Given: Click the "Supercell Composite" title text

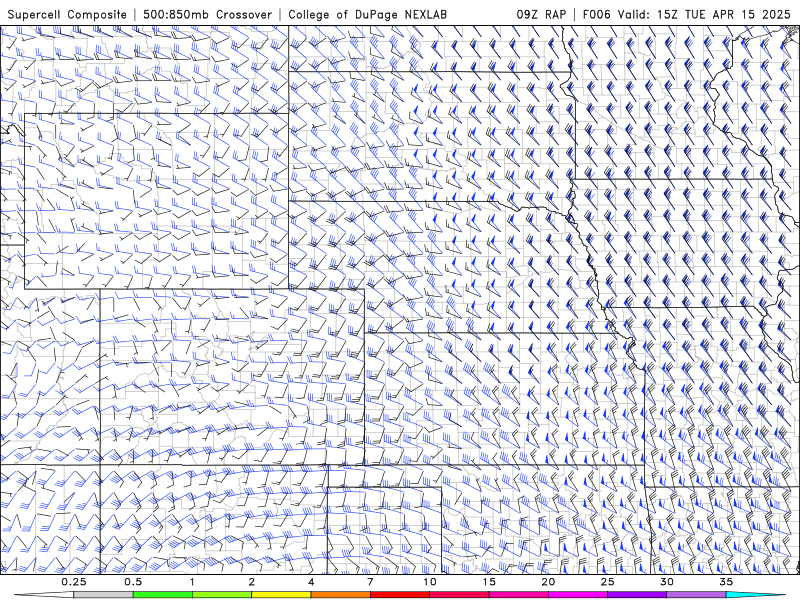Looking at the screenshot, I should (67, 14).
